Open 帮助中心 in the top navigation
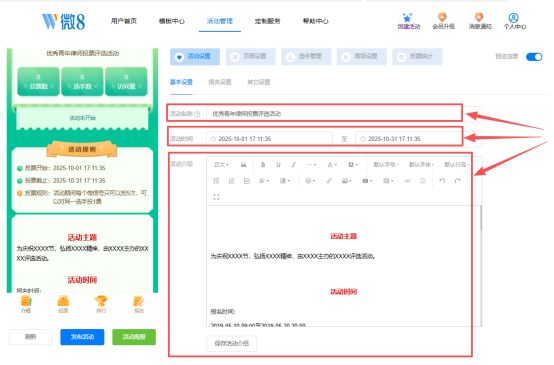Image resolution: width=554 pixels, height=365 pixels. pos(316,21)
